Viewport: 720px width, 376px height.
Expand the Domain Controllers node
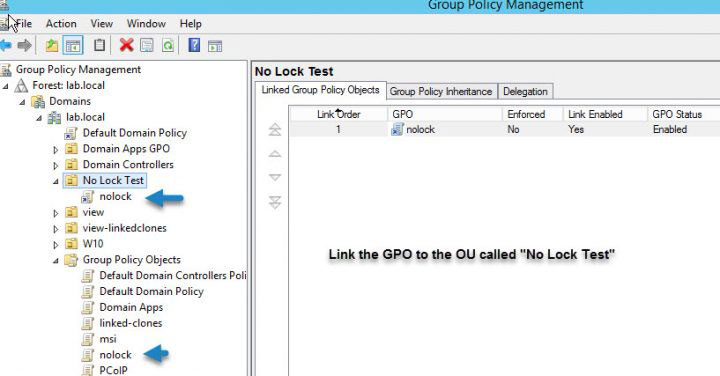point(56,165)
